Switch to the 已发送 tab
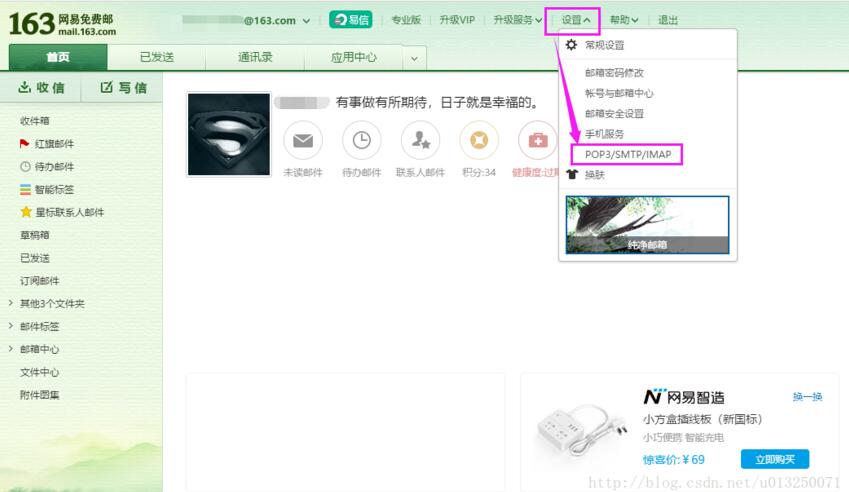The width and height of the screenshot is (849, 492). pos(156,57)
